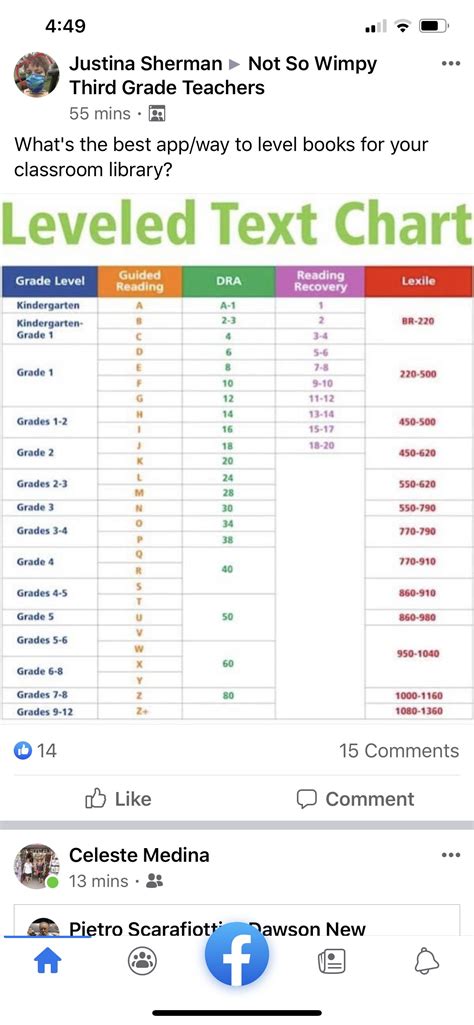Tap the friends audience icon beside 13 mins
The height and width of the screenshot is (1025, 474).
coord(154,881)
